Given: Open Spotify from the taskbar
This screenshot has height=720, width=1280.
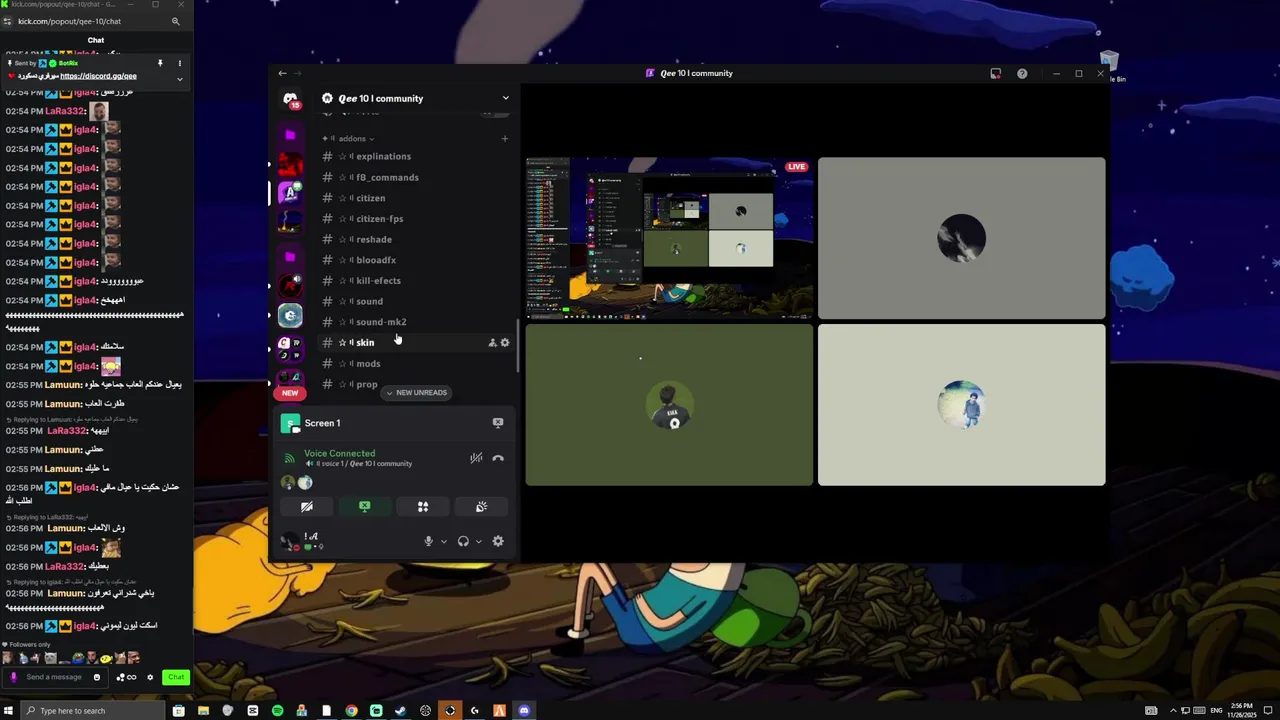Looking at the screenshot, I should click(277, 711).
